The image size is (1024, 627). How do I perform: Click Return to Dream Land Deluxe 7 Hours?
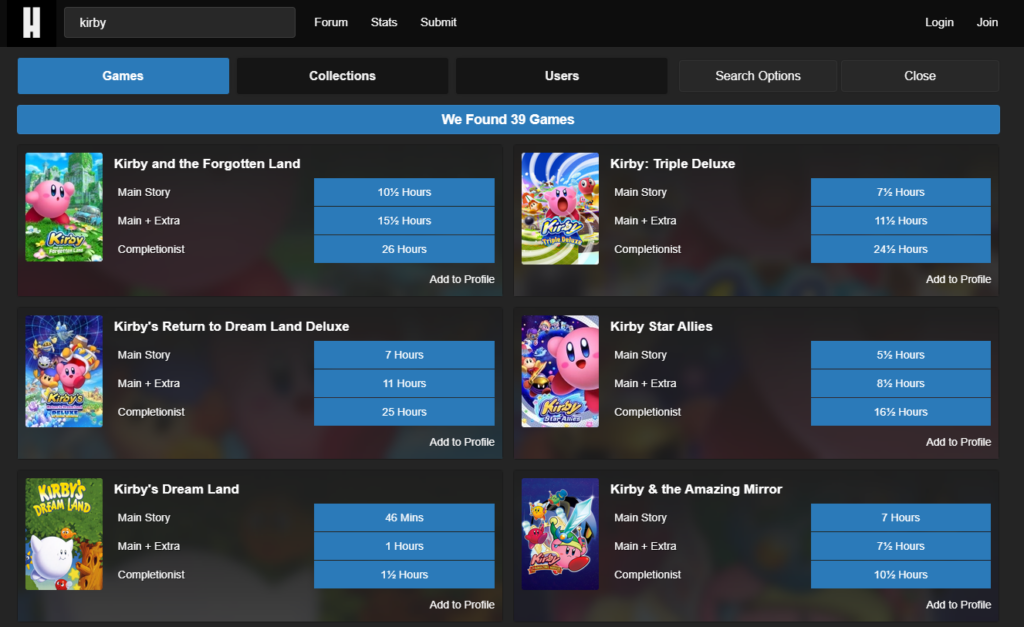pyautogui.click(x=404, y=355)
